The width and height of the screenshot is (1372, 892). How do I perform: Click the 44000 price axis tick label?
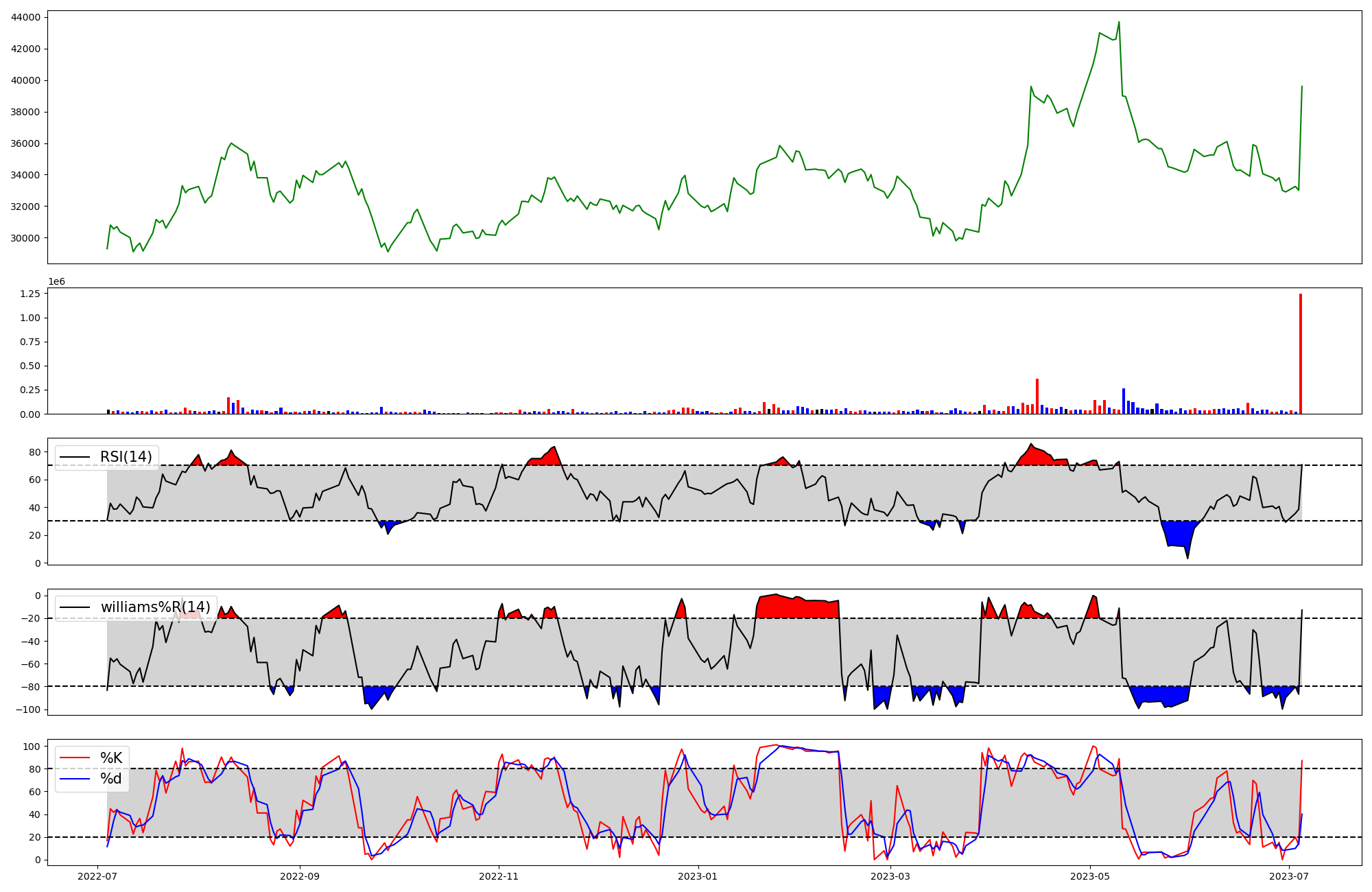click(26, 17)
